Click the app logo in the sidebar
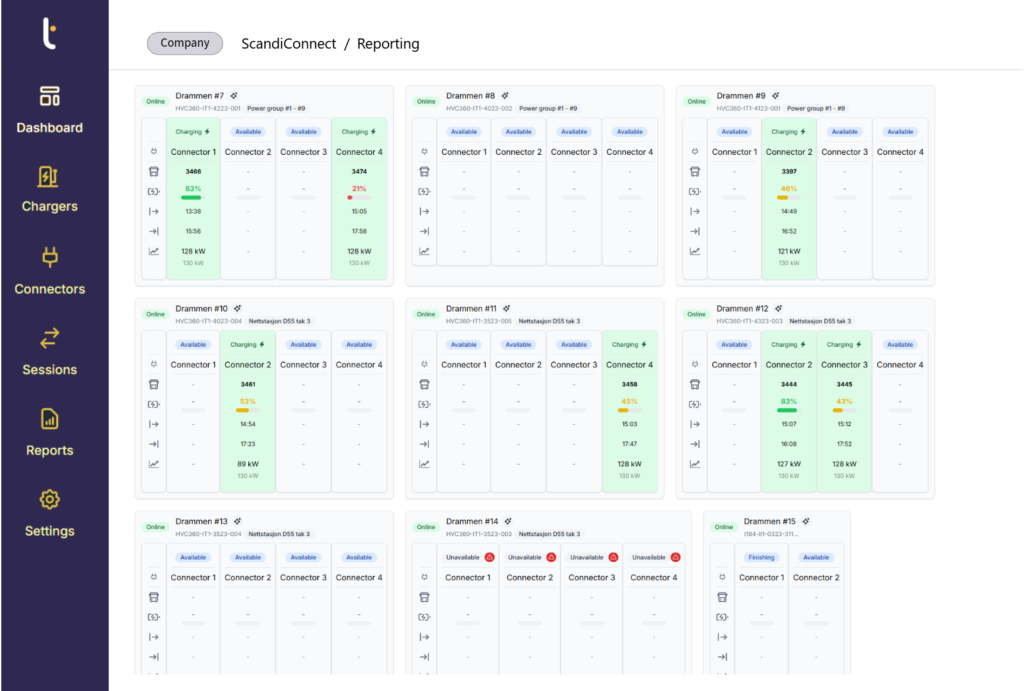This screenshot has height=691, width=1024. [49, 34]
